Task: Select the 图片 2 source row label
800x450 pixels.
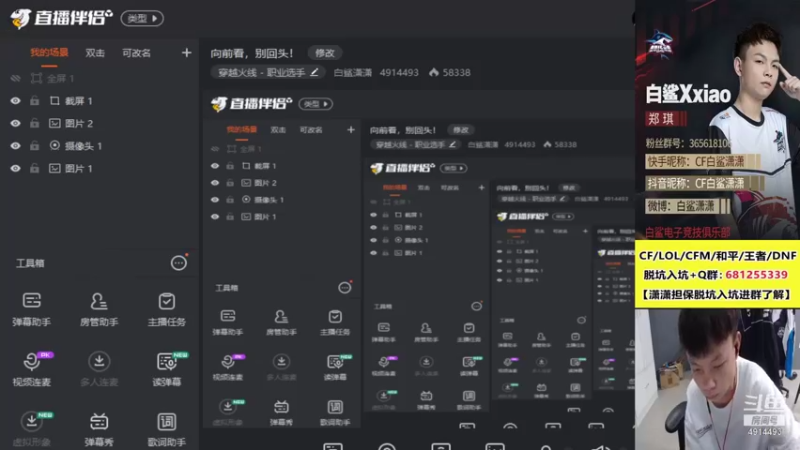Action: tap(79, 123)
